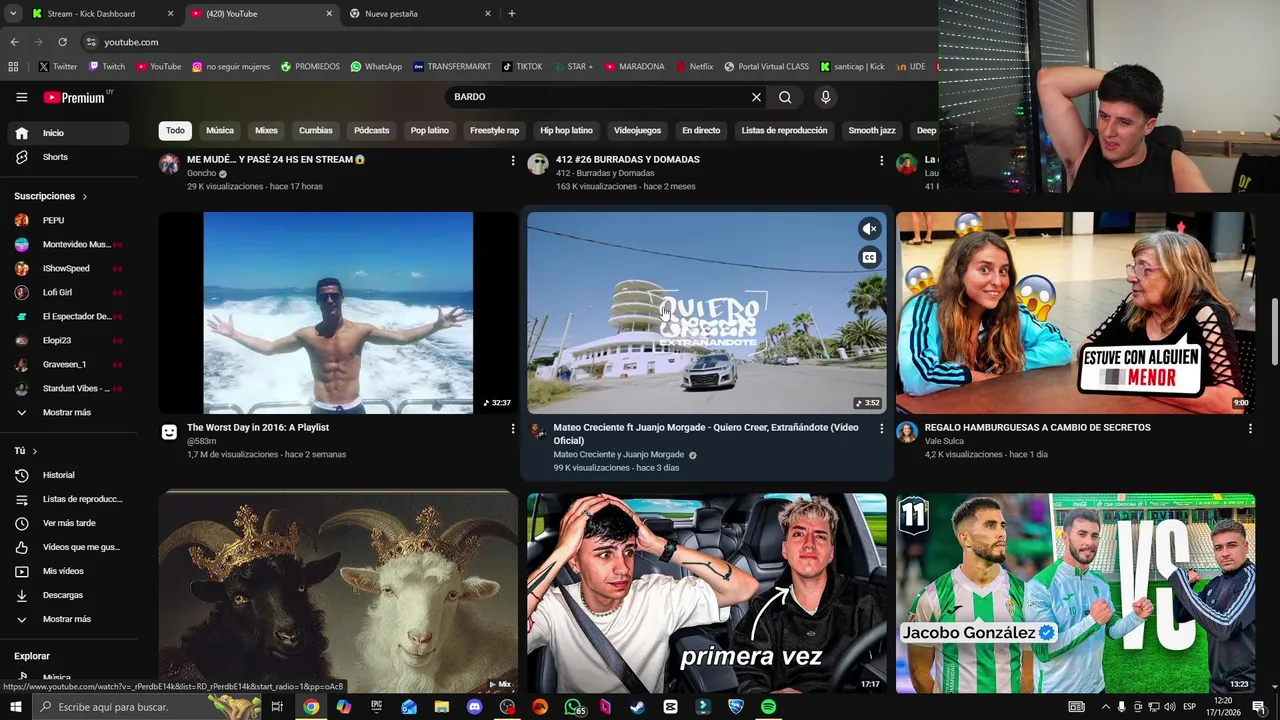
Task: Open Ver más tarde in sidebar
Action: coord(68,523)
